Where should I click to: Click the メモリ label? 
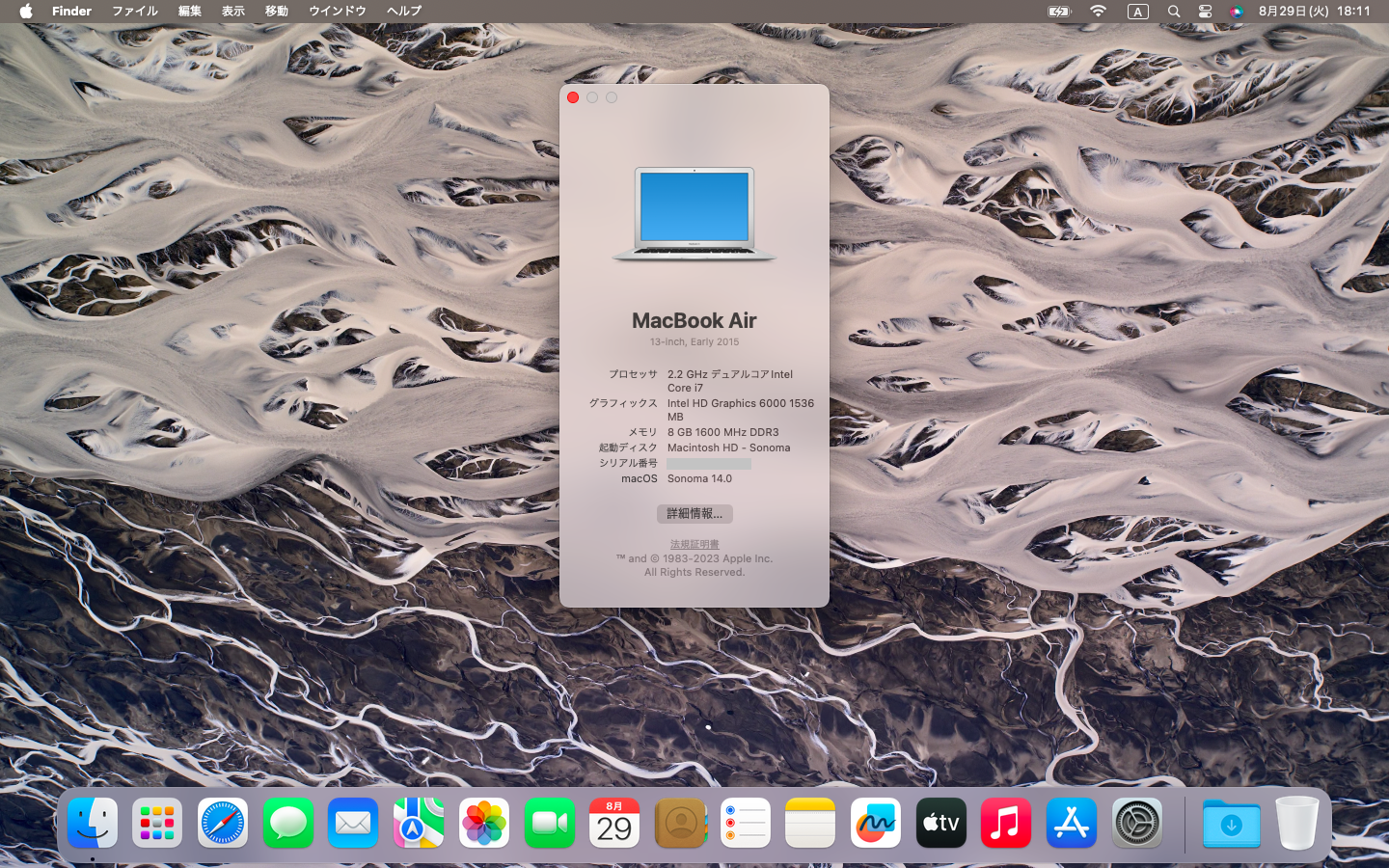(x=642, y=432)
